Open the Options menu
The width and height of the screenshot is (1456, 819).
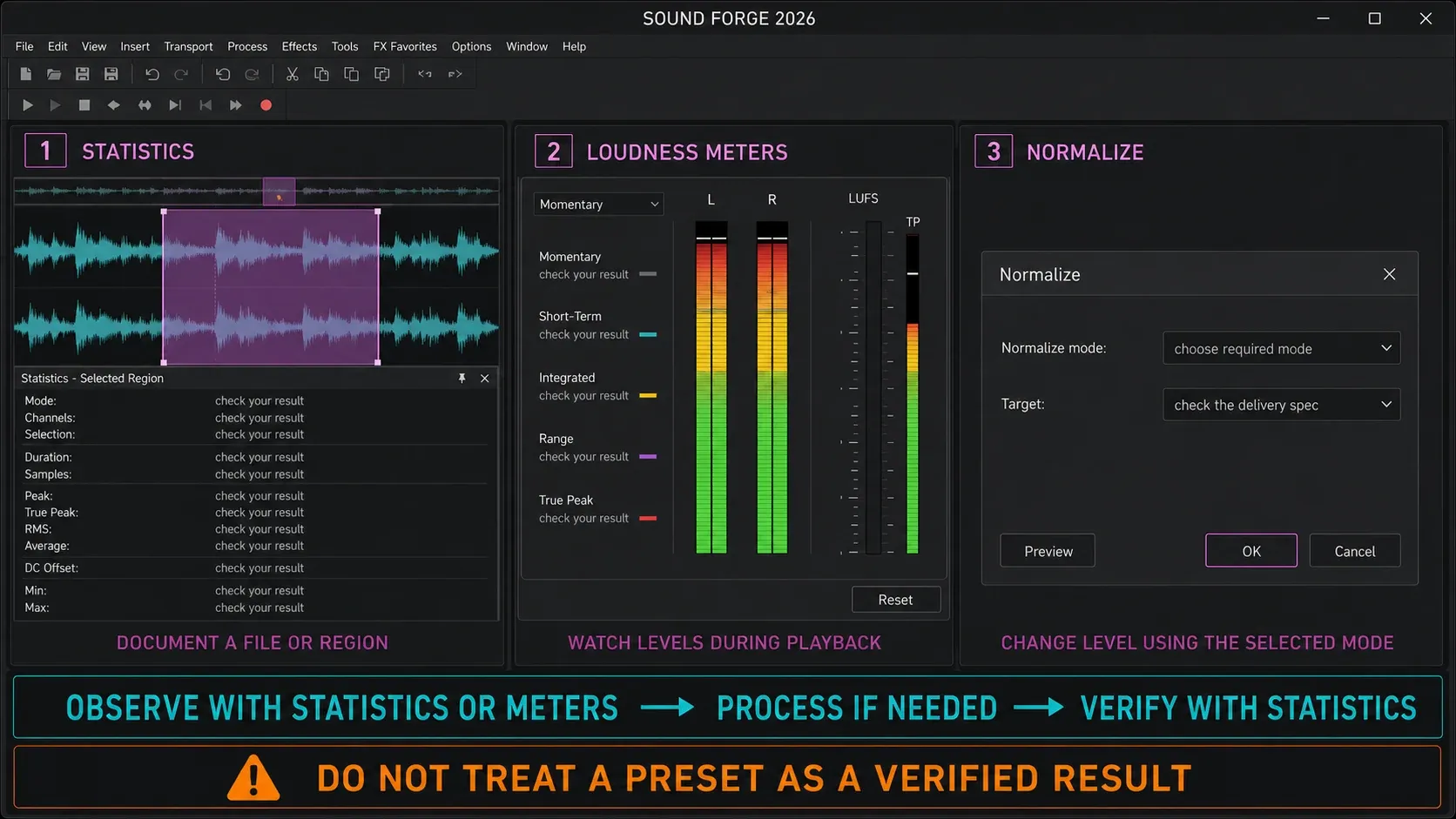pyautogui.click(x=471, y=46)
